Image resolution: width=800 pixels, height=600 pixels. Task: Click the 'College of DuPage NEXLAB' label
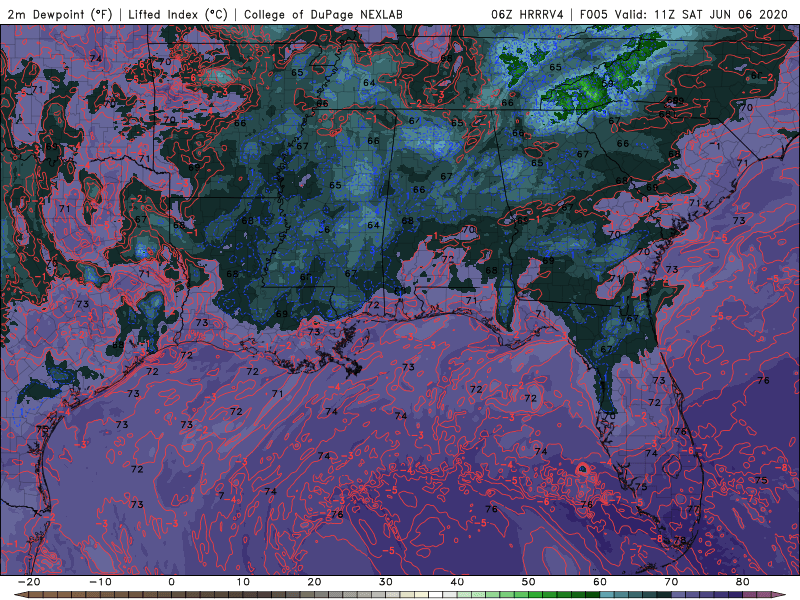[323, 14]
